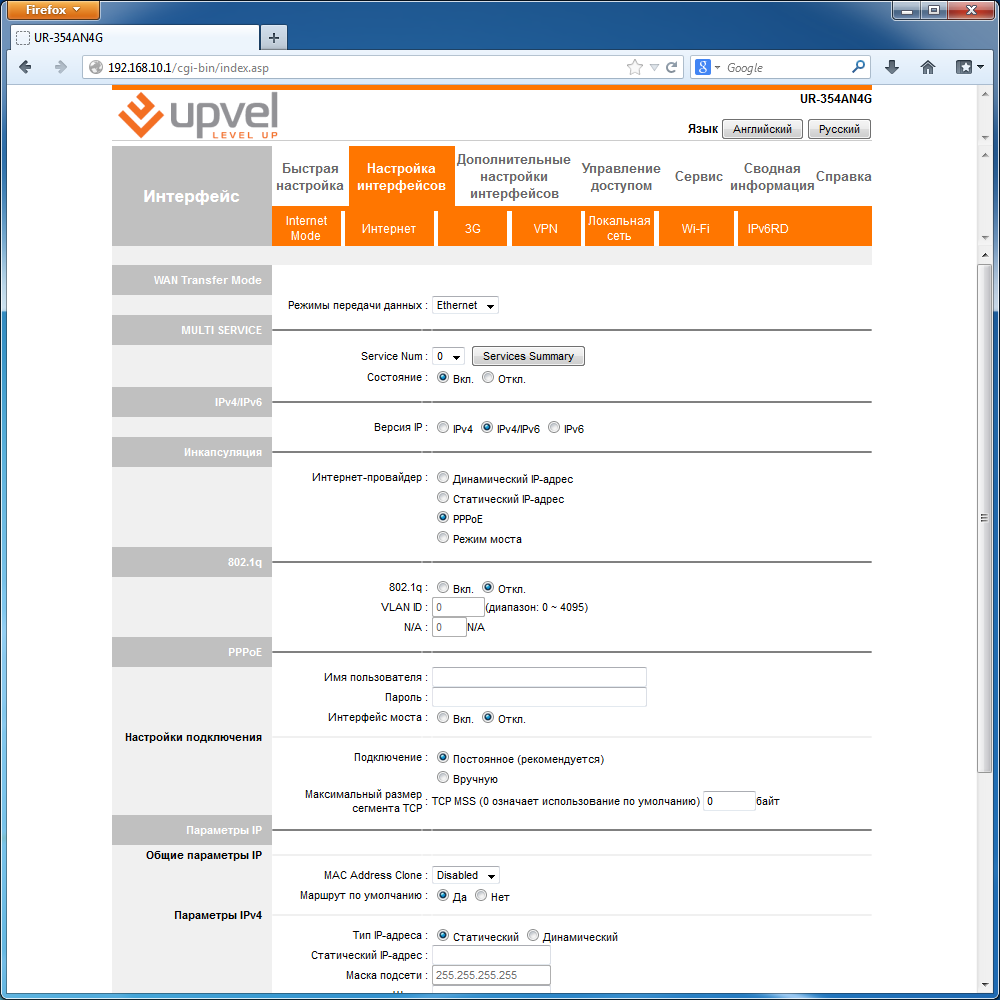Open the Сервис tab
The height and width of the screenshot is (1000, 1000).
pyautogui.click(x=698, y=177)
